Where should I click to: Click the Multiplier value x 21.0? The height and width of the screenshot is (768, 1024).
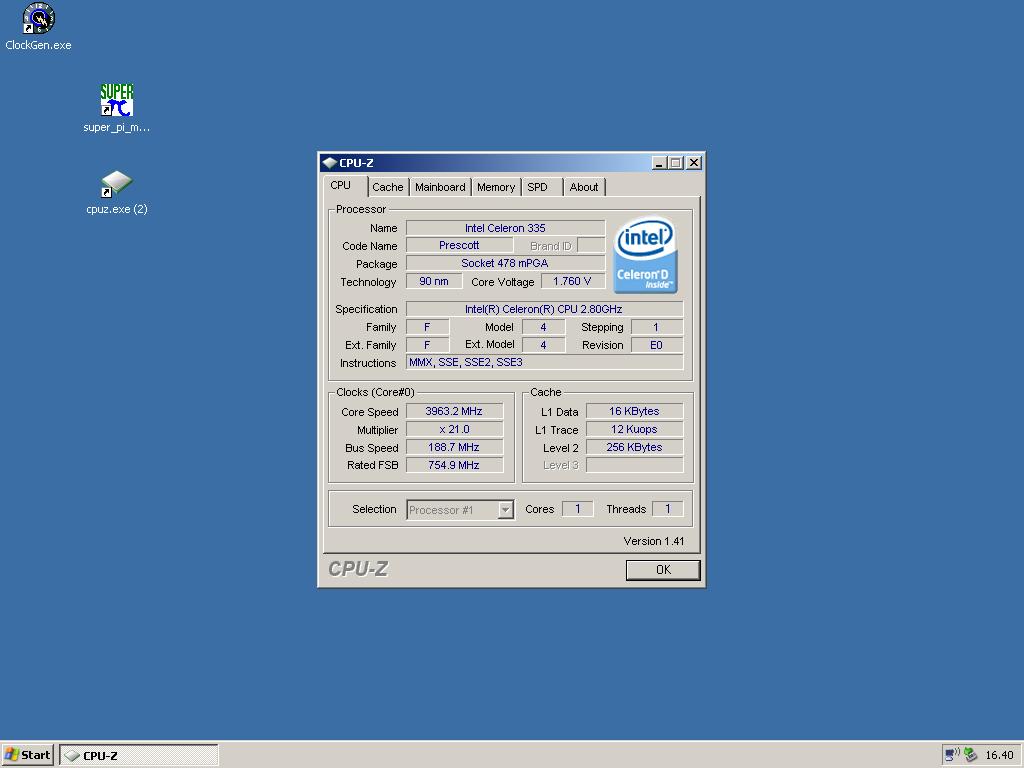pos(455,430)
